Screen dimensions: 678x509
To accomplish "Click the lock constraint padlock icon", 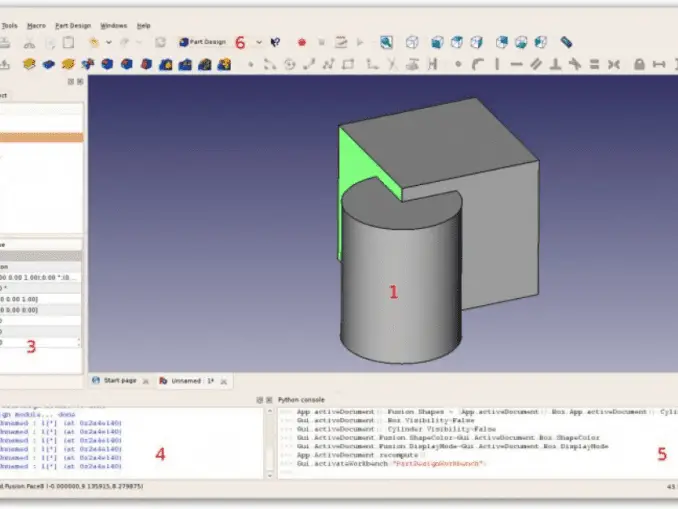I will pyautogui.click(x=639, y=64).
